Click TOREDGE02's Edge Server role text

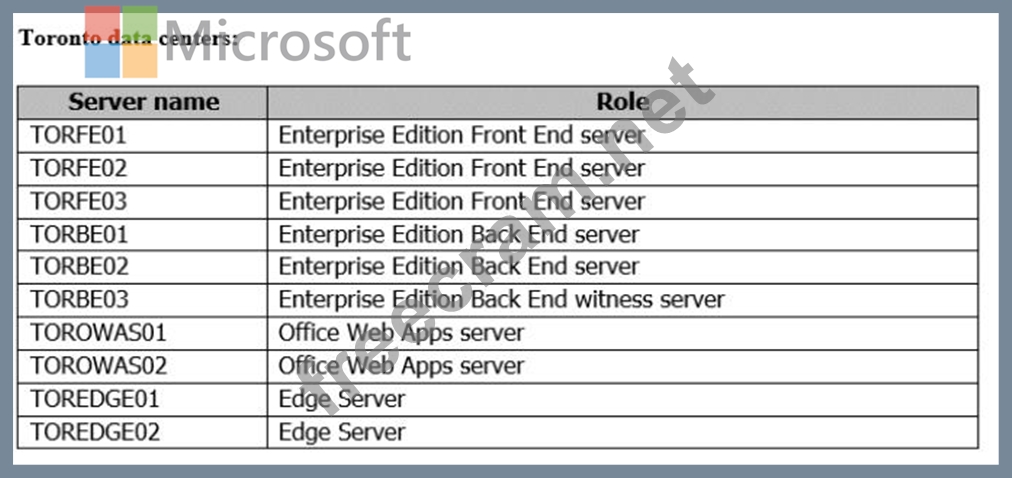341,432
